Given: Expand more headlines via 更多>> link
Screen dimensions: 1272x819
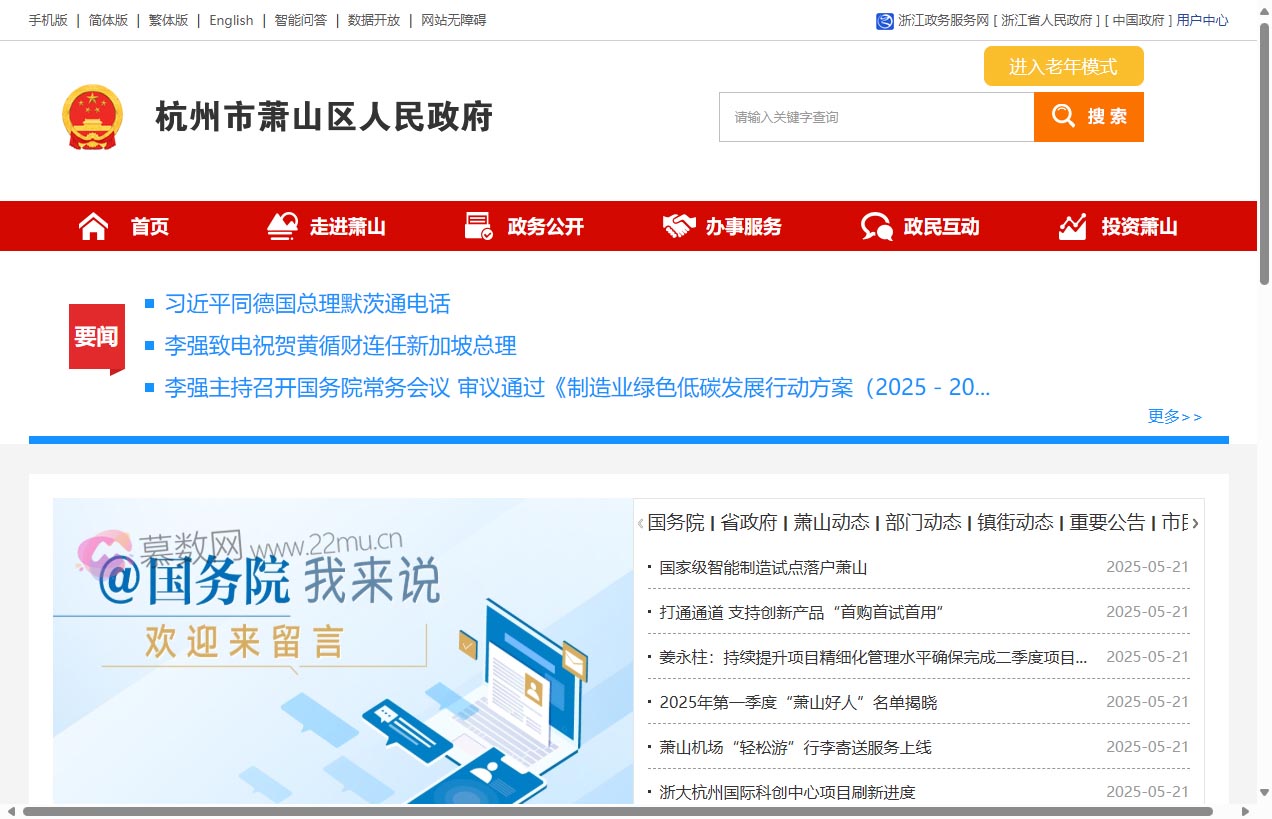Looking at the screenshot, I should click(x=1175, y=417).
